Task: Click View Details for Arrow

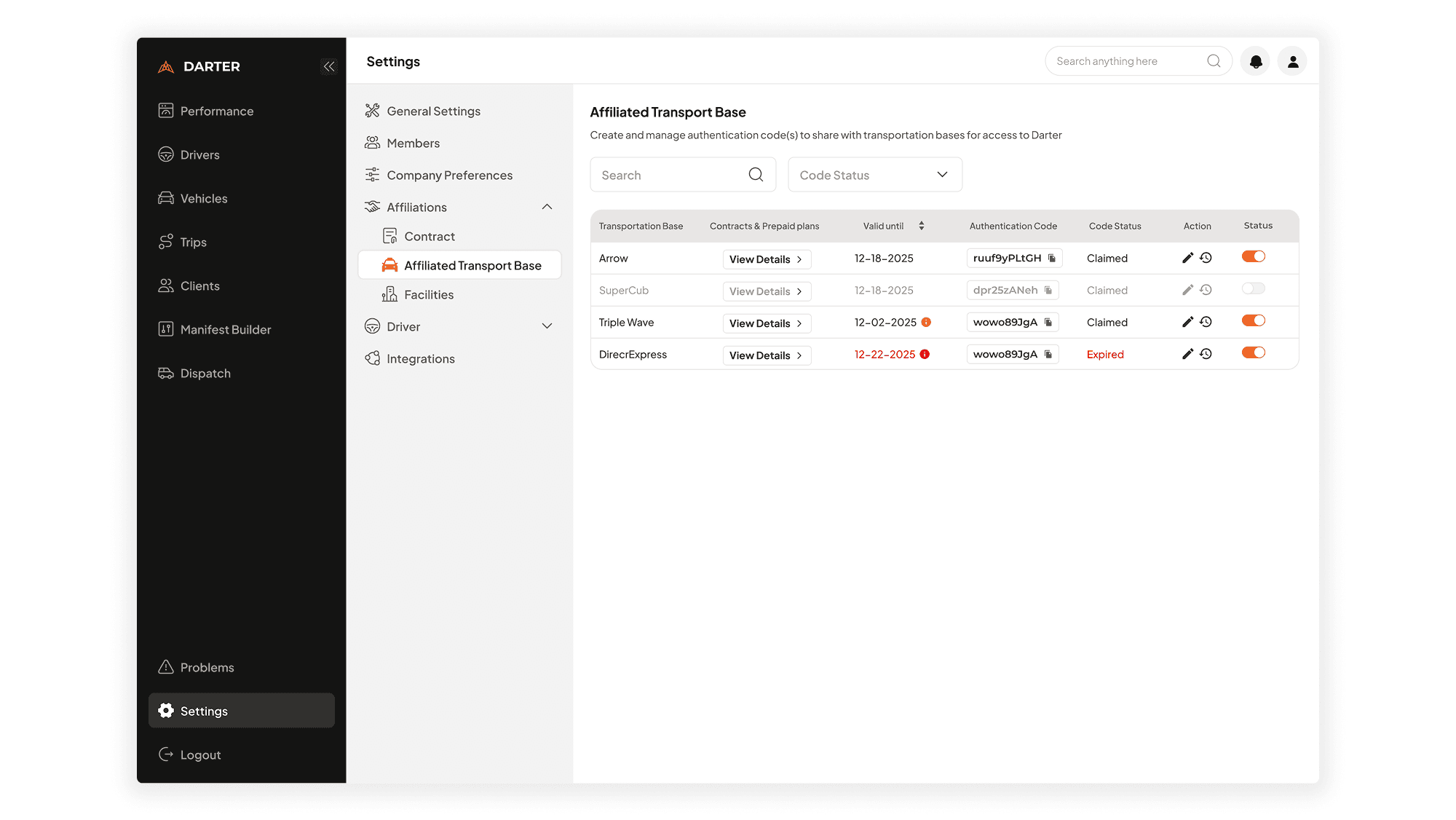Action: click(766, 259)
